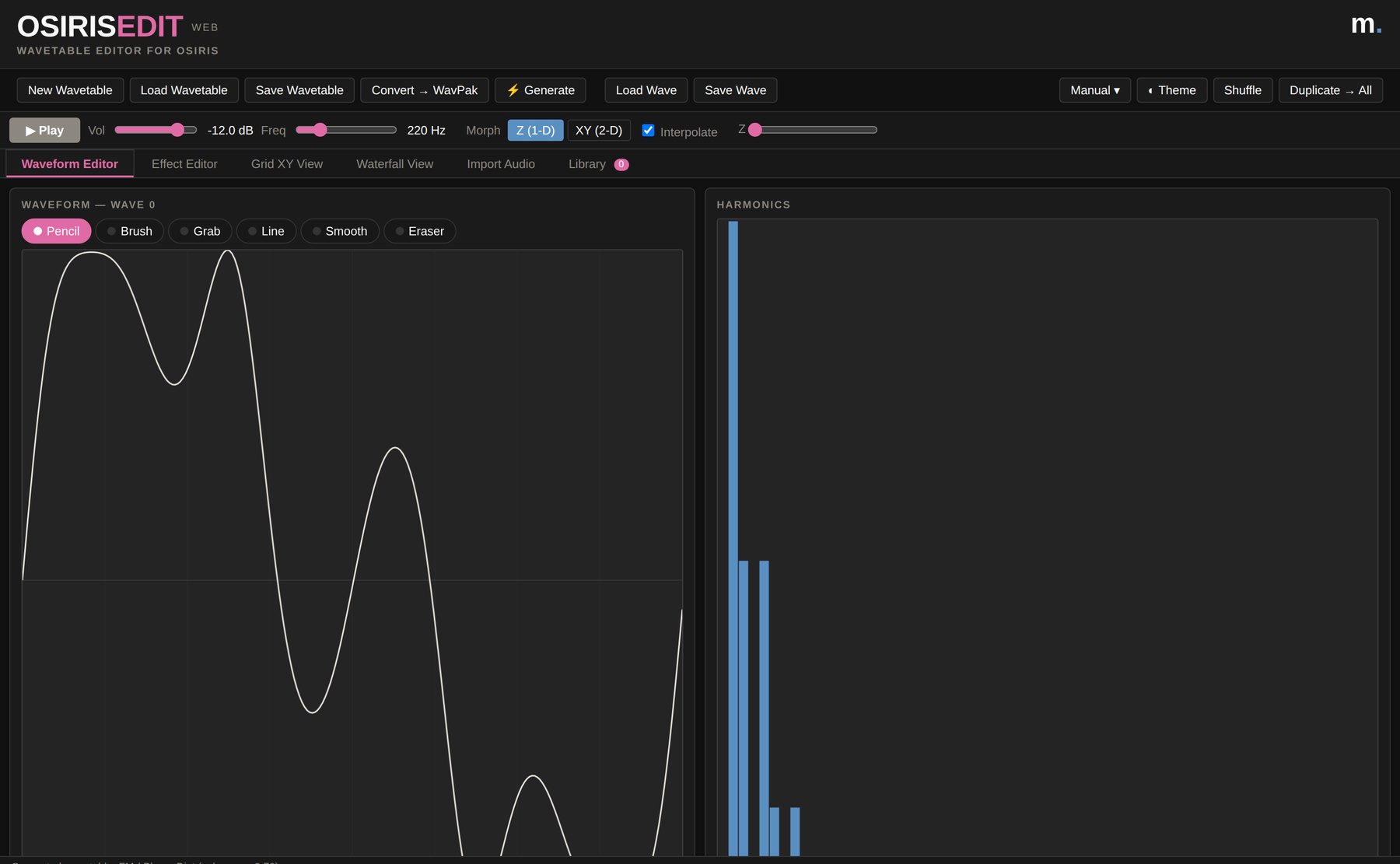The height and width of the screenshot is (864, 1400).
Task: Switch to Effect Editor tab
Action: [x=184, y=164]
